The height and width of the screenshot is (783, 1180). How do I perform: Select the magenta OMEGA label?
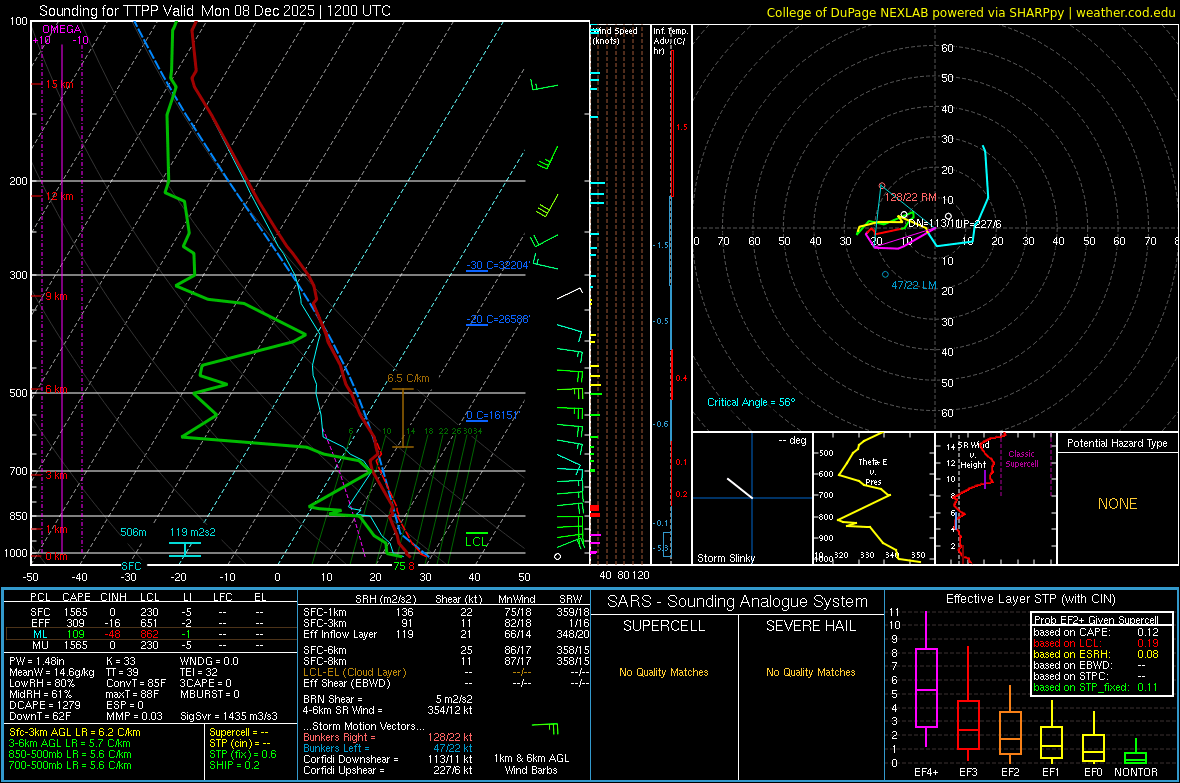point(62,29)
